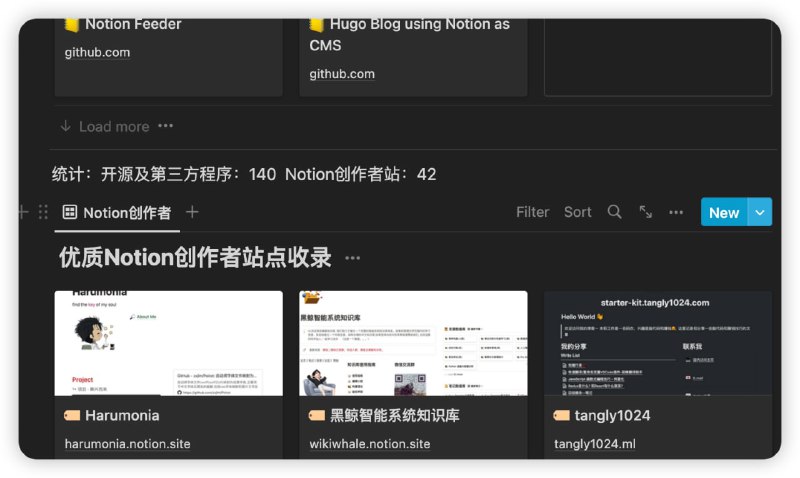Open the Harumonia card cover thumbnail

pyautogui.click(x=168, y=343)
